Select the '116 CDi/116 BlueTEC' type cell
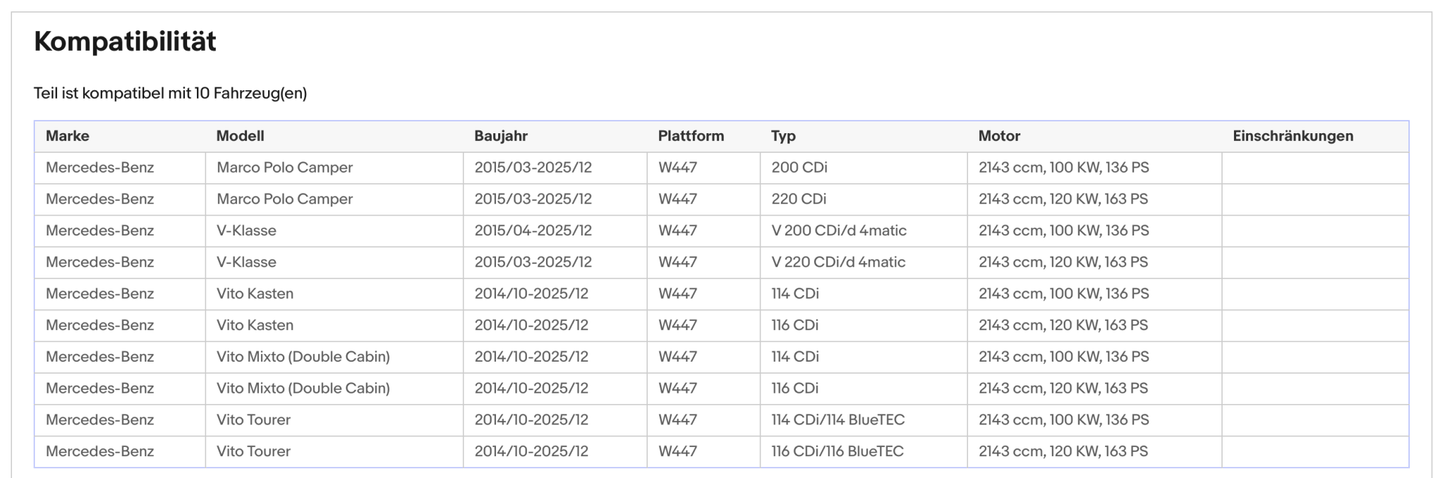This screenshot has height=478, width=1445. [x=837, y=452]
